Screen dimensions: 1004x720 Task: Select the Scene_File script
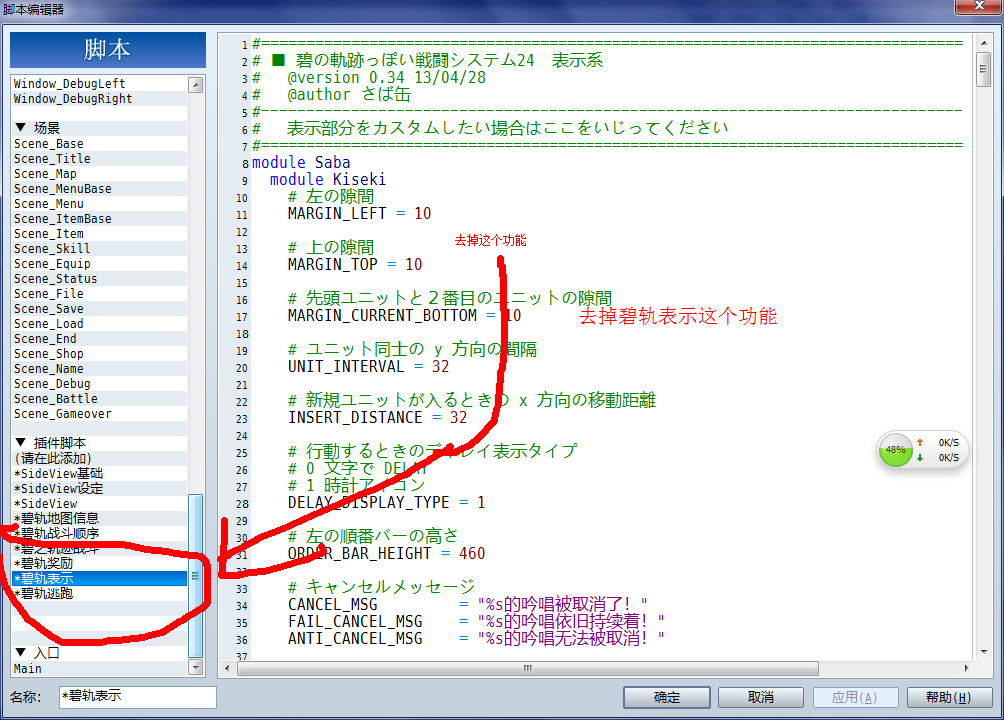point(99,293)
